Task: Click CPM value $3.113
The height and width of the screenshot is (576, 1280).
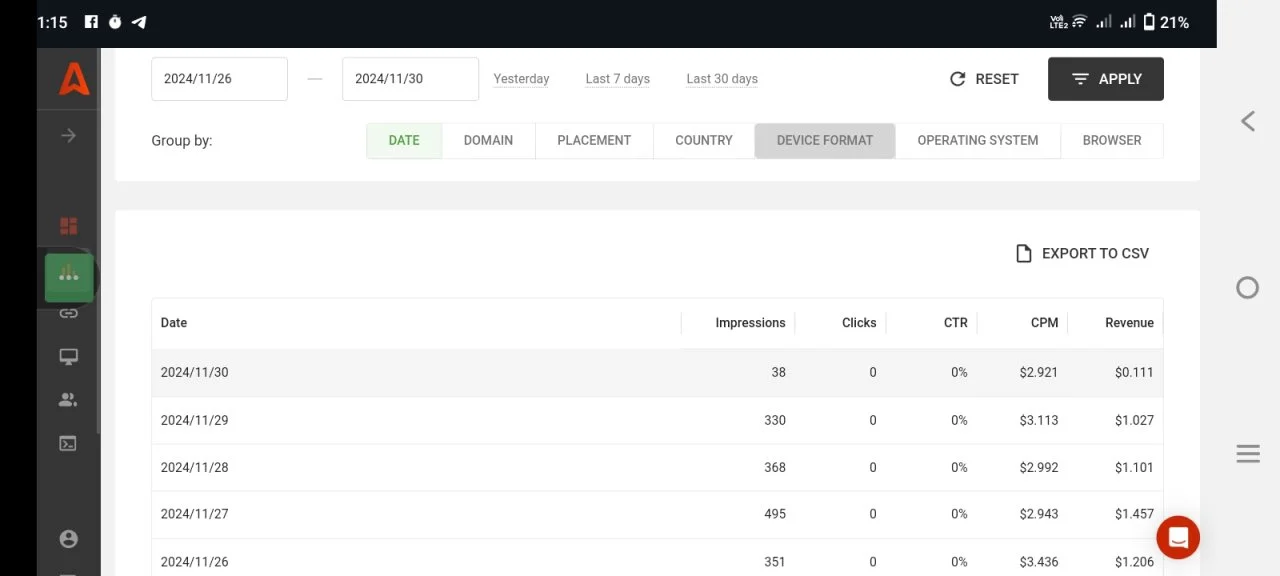Action: pos(1039,420)
